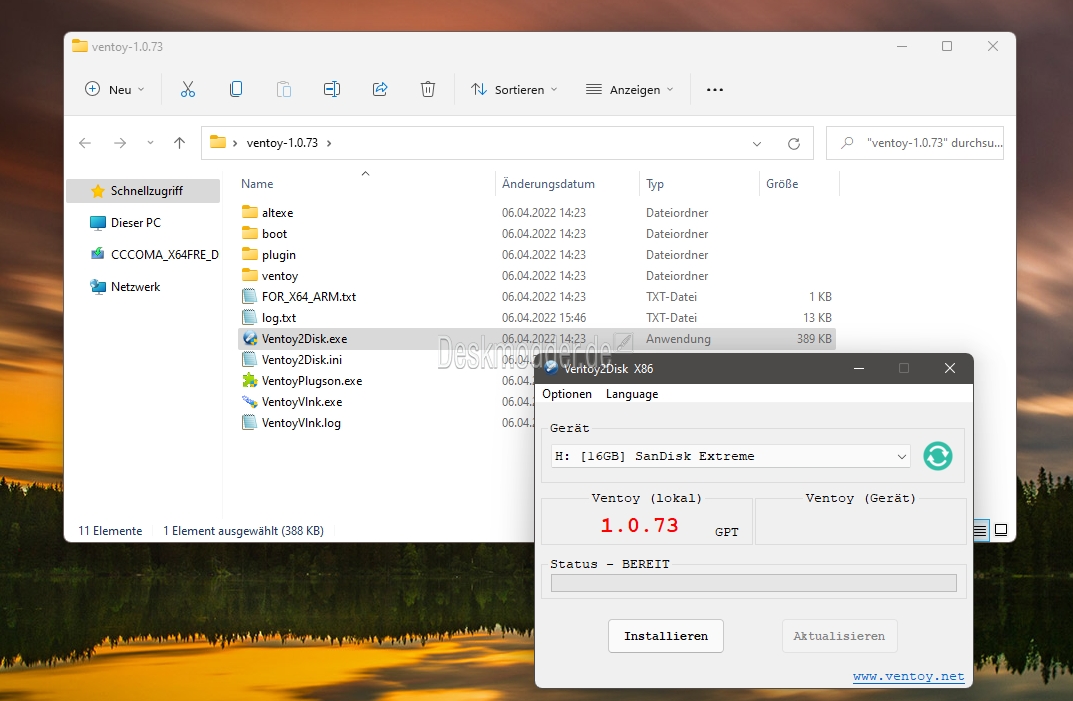Click the status progress bar
Image resolution: width=1073 pixels, height=701 pixels.
point(753,583)
